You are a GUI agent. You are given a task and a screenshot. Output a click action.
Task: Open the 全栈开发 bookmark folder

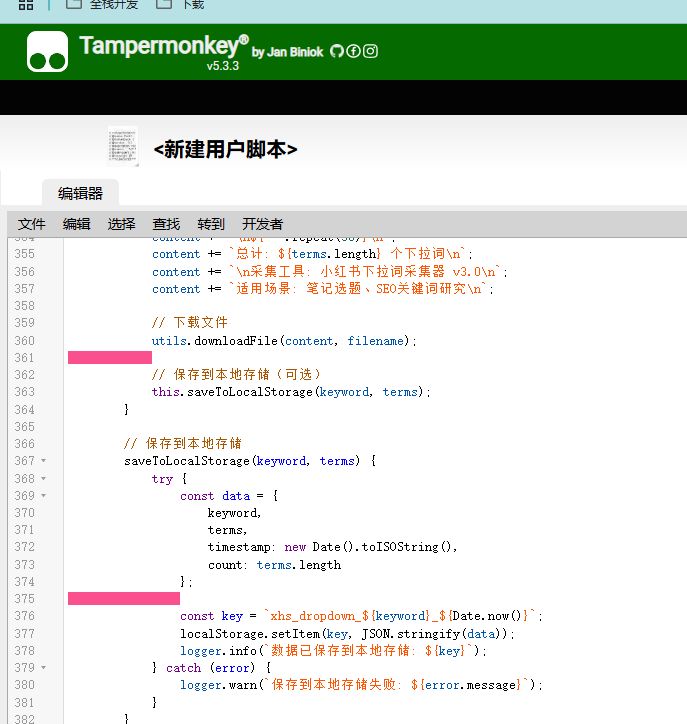104,5
